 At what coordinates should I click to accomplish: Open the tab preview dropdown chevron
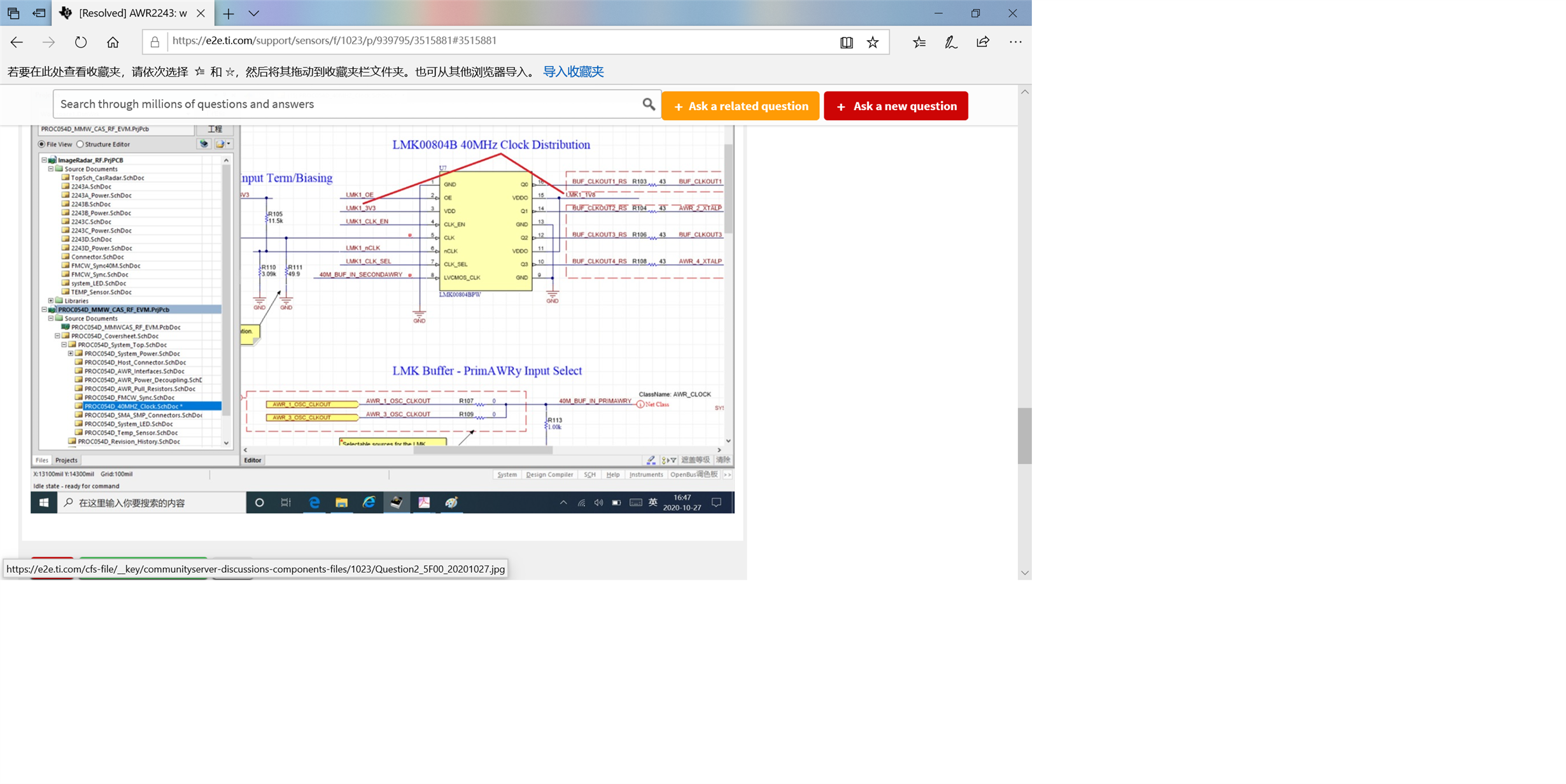(254, 13)
